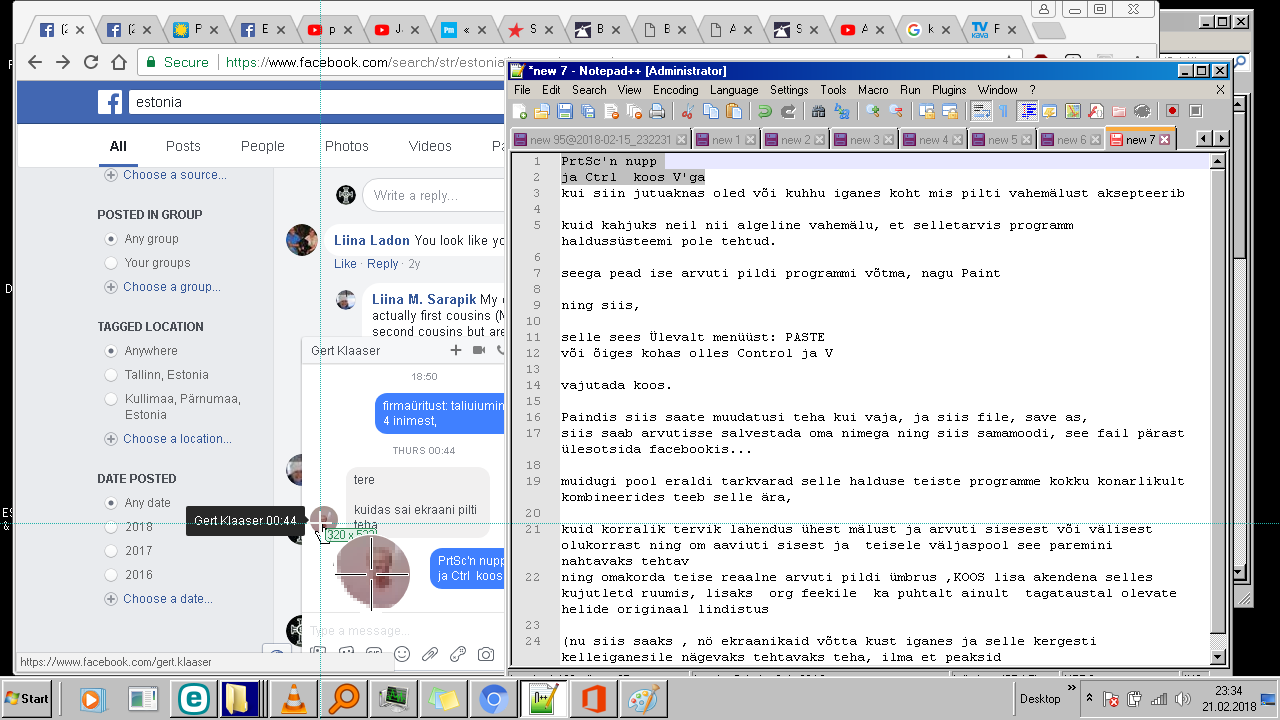Click the Find binoculars icon
Image resolution: width=1280 pixels, height=720 pixels.
(x=818, y=111)
